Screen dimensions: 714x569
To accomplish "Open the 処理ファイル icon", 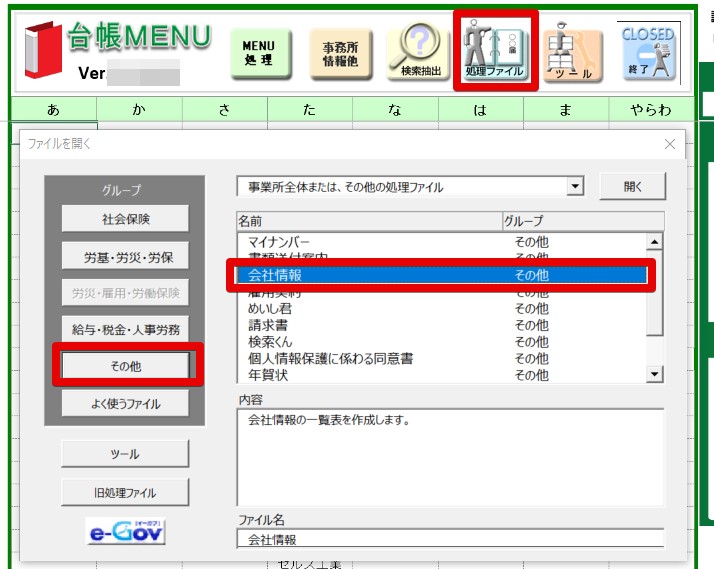I will [x=495, y=50].
